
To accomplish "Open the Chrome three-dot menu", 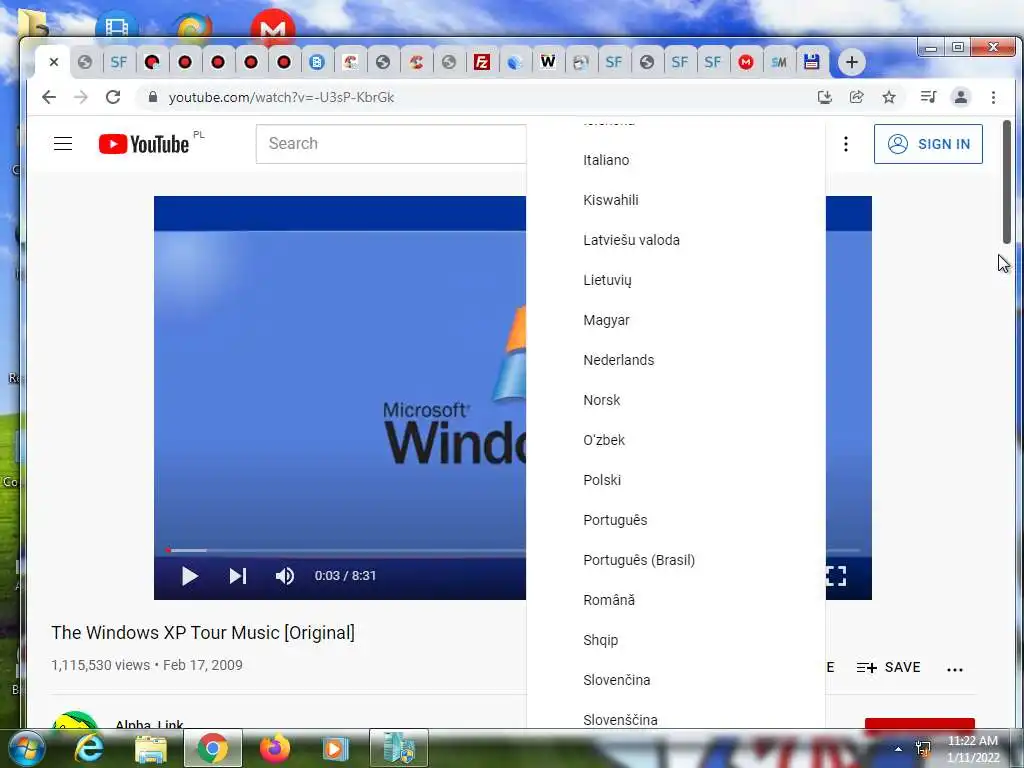I will pyautogui.click(x=993, y=97).
